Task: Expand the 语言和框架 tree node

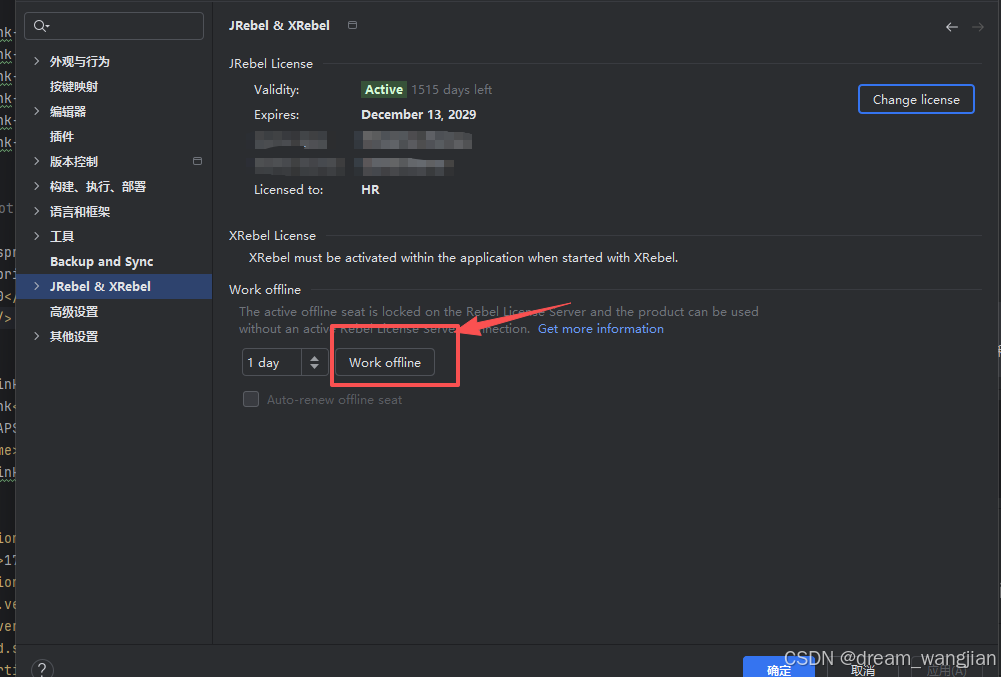Action: (x=36, y=211)
